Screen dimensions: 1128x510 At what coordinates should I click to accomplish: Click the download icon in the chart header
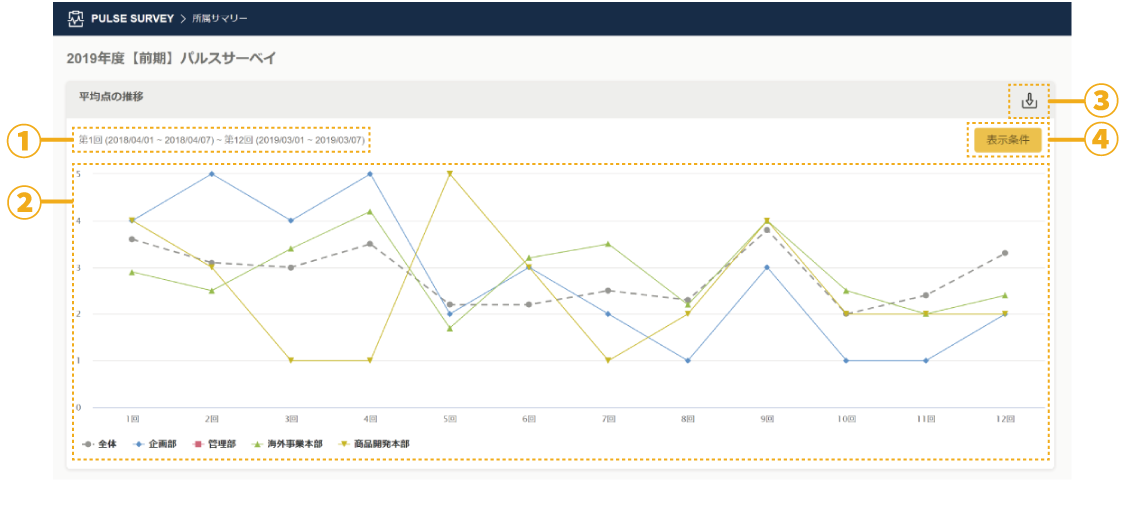pos(1029,100)
